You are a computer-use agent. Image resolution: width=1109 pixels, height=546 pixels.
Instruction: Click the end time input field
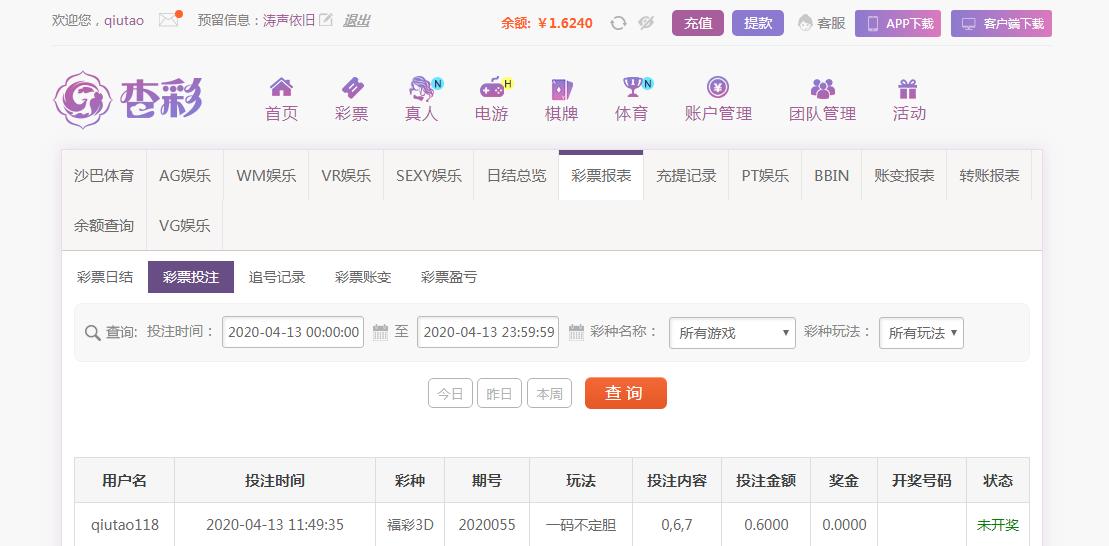pyautogui.click(x=488, y=332)
